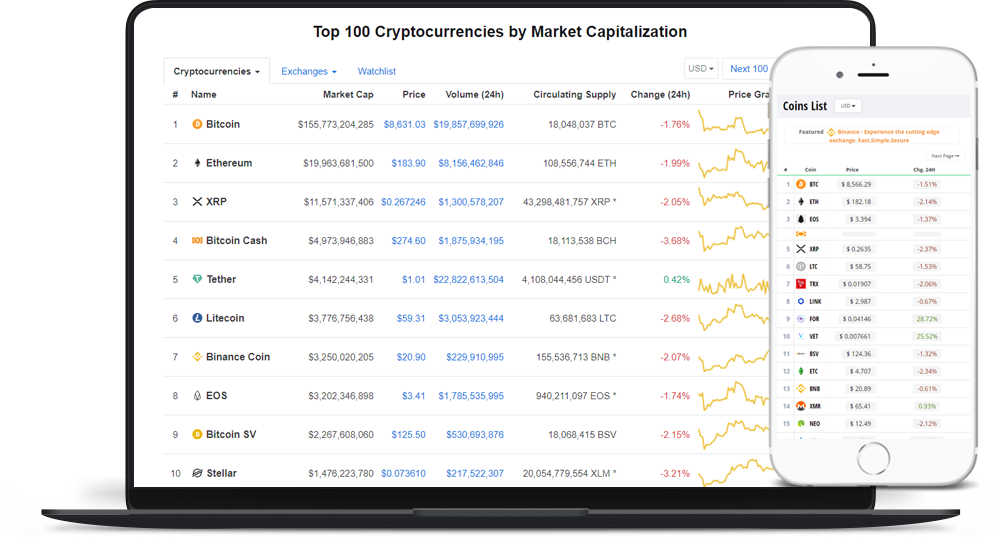
Task: Click the EOS icon beside the EOS name in row 8
Action: tap(197, 396)
